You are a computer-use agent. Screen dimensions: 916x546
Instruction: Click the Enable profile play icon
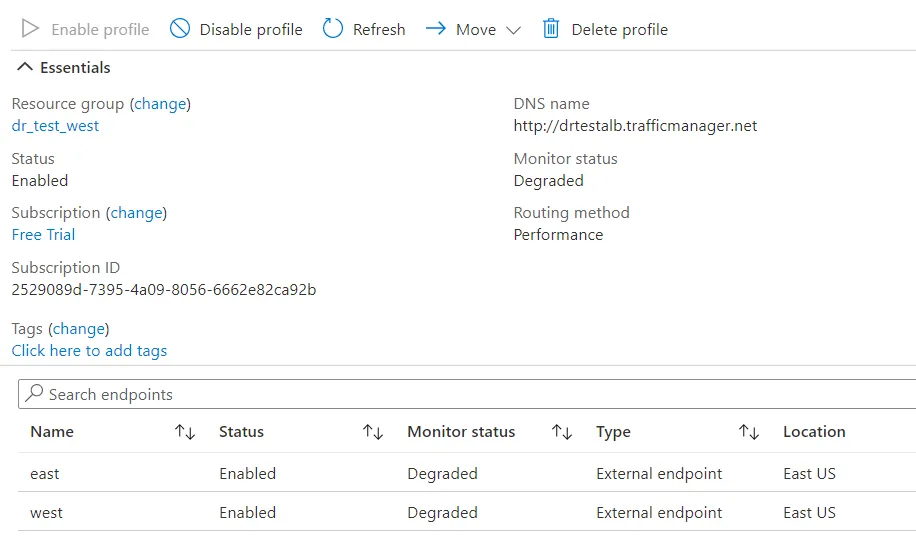coord(31,29)
